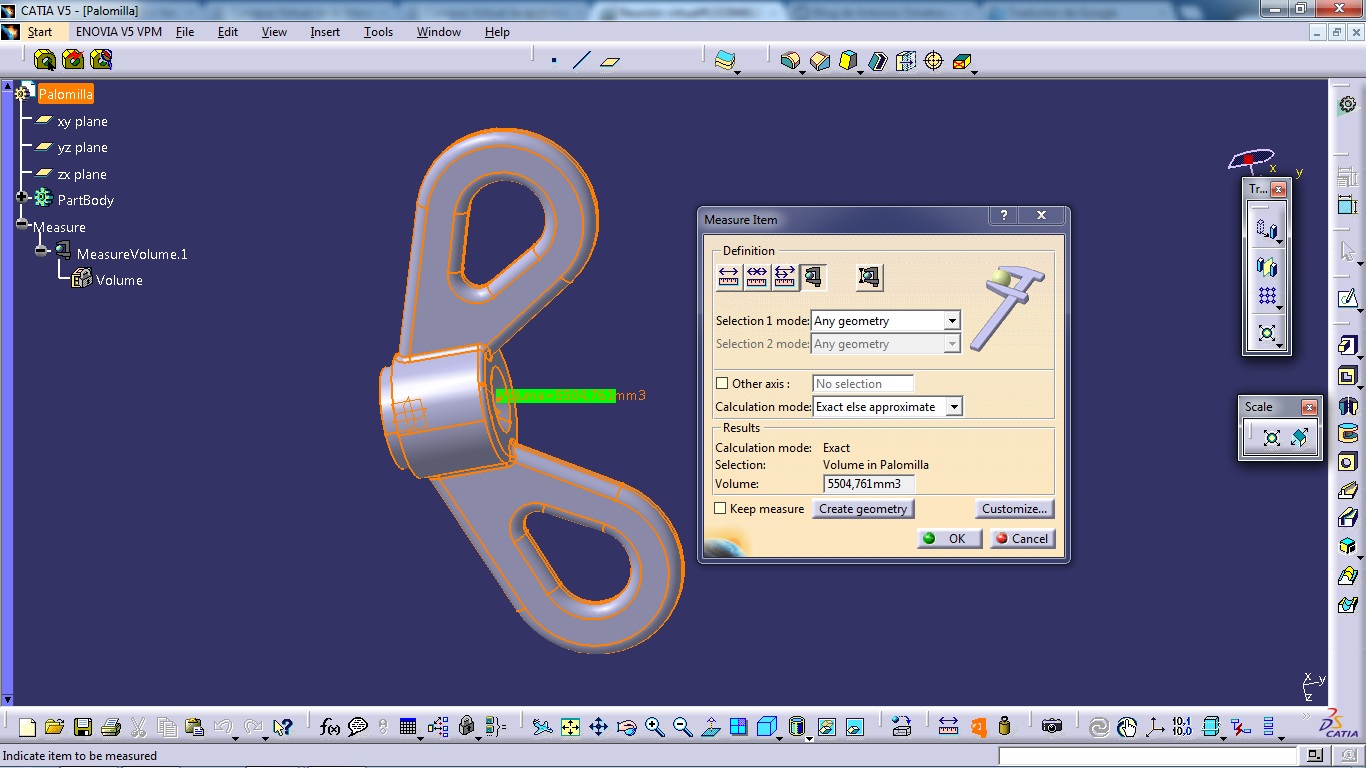The width and height of the screenshot is (1366, 768).
Task: Click the Axis System icon in bottom toolbar
Action: coord(1155,727)
